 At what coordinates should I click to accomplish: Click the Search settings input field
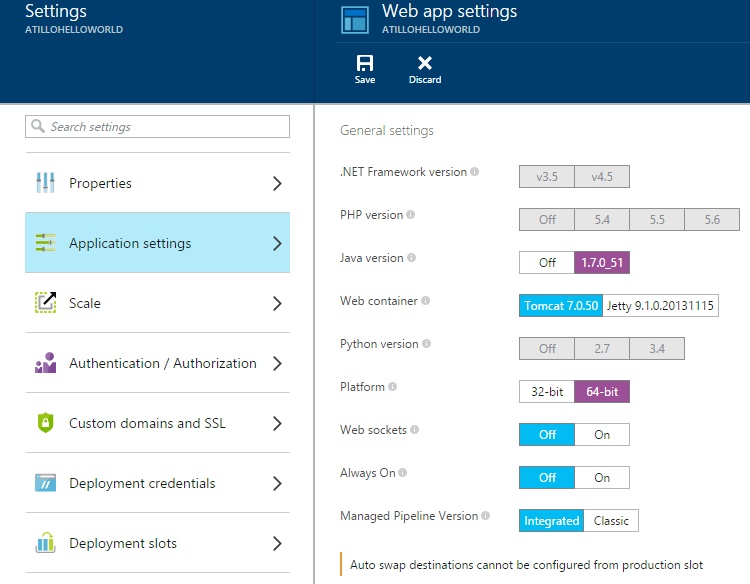157,126
